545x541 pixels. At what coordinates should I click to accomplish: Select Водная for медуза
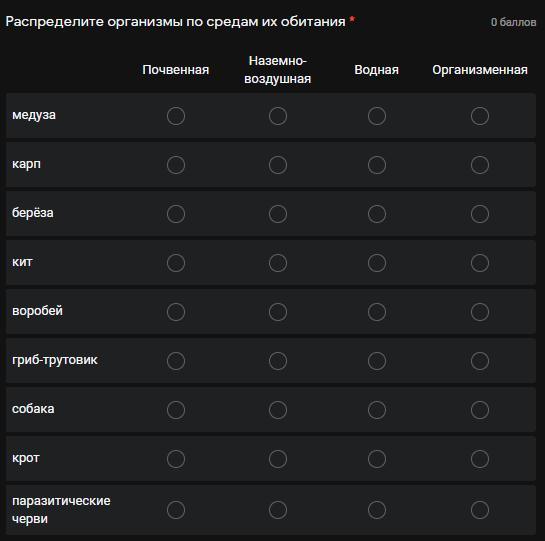pos(377,116)
